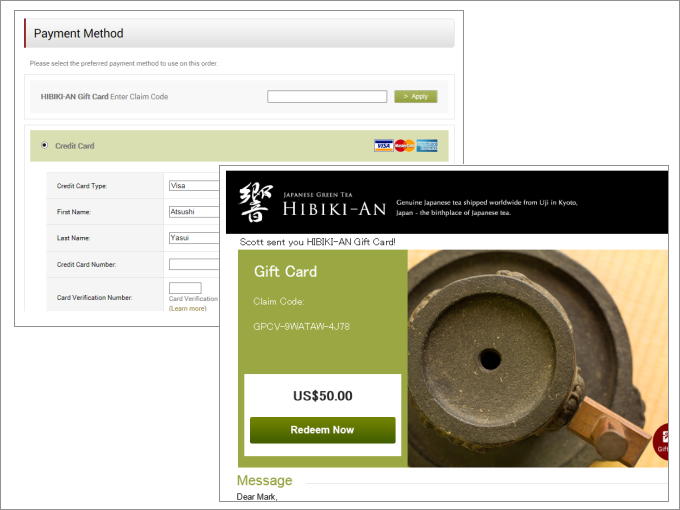680x510 pixels.
Task: Click the Hibiki-An kanji logo
Action: click(256, 202)
